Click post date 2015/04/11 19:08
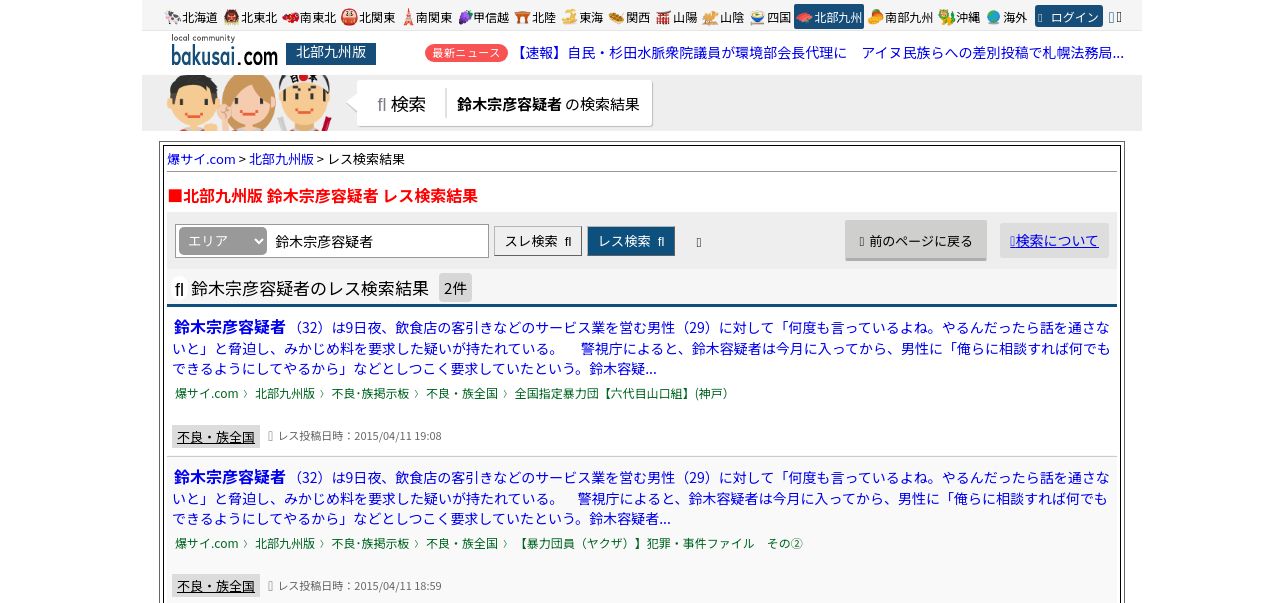The image size is (1284, 603). click(x=398, y=436)
